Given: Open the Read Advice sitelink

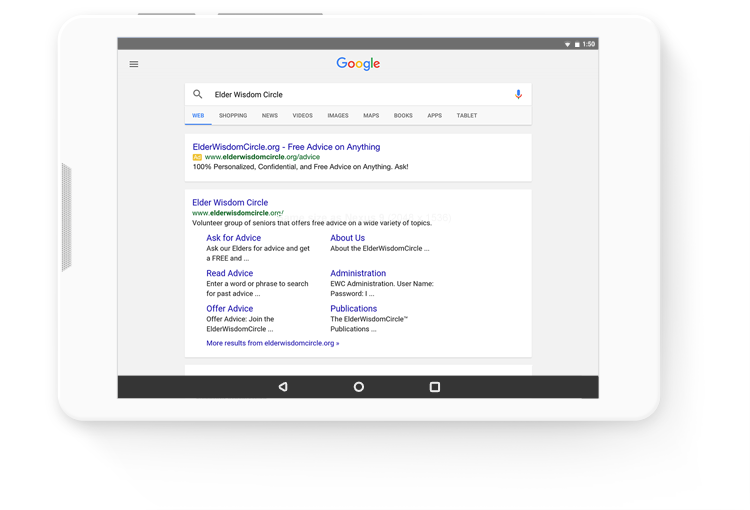Looking at the screenshot, I should tap(229, 273).
